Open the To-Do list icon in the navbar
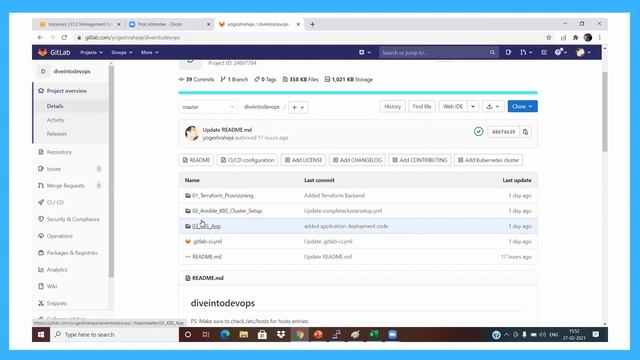 tap(544, 52)
